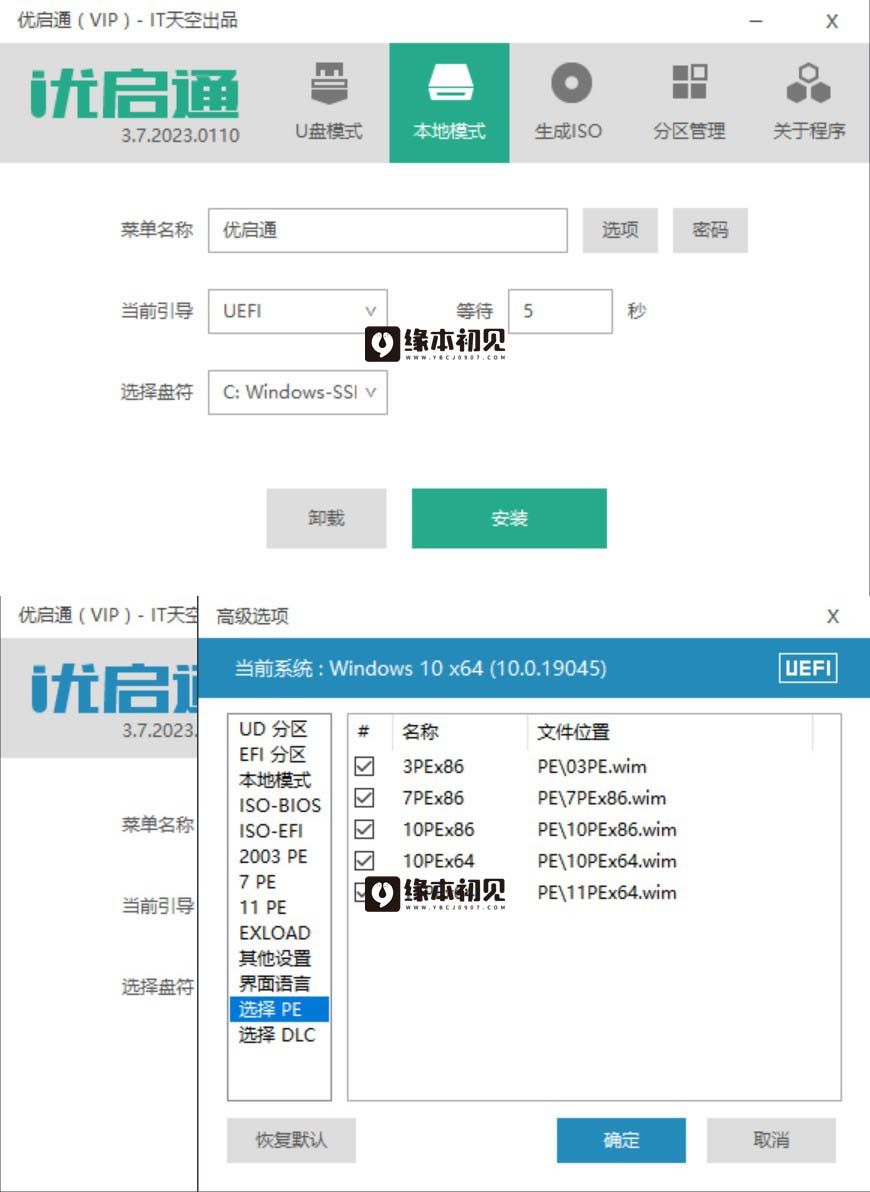Close the top 优启通 window
The image size is (870, 1192).
[832, 21]
